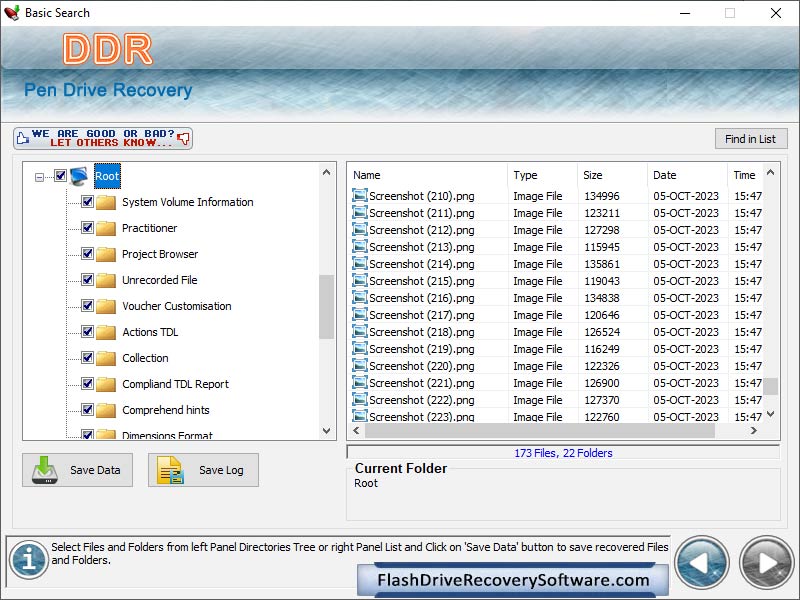Viewport: 800px width, 600px height.
Task: Click the Root computer icon
Action: (79, 176)
